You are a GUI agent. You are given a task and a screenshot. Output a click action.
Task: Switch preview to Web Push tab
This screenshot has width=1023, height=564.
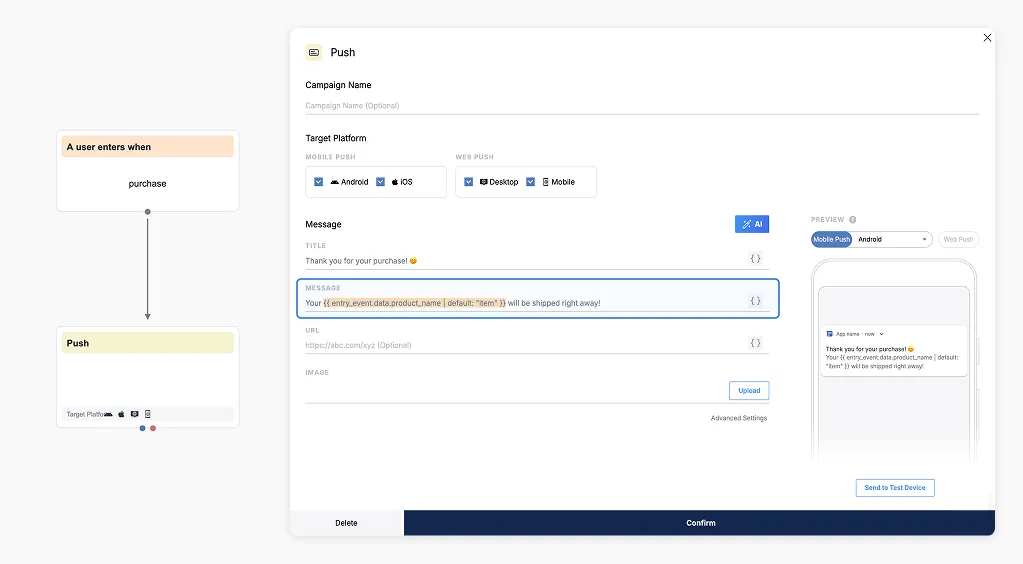958,240
